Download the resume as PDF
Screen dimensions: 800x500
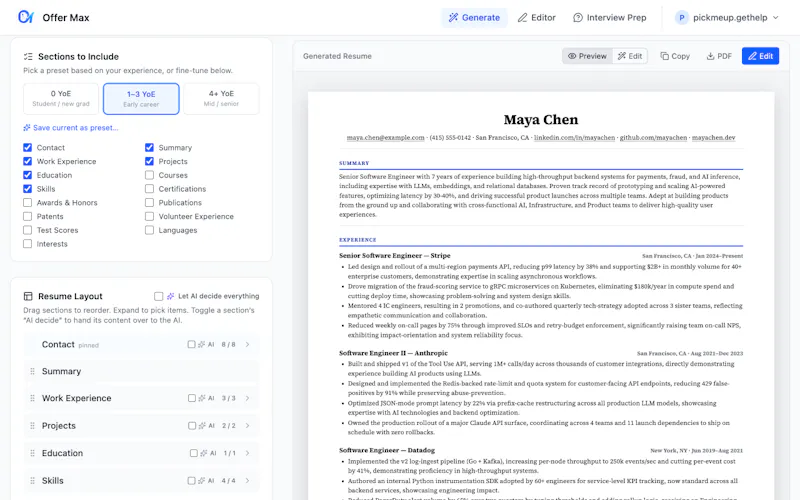[719, 56]
